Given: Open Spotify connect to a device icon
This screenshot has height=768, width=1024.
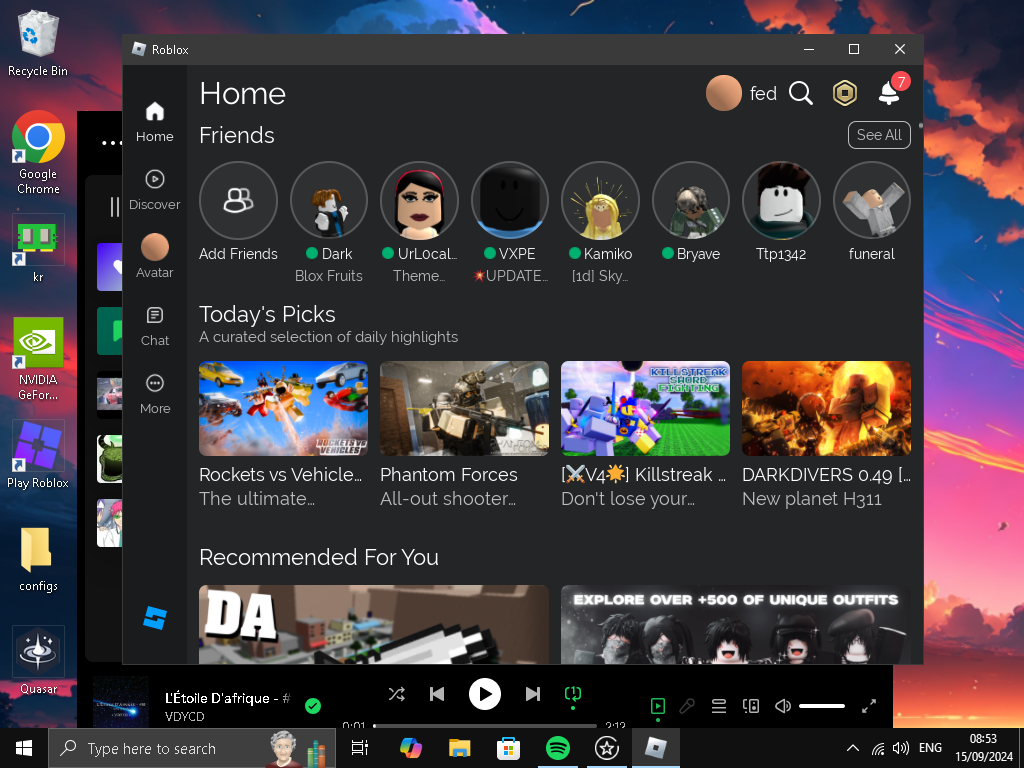Looking at the screenshot, I should coord(751,706).
